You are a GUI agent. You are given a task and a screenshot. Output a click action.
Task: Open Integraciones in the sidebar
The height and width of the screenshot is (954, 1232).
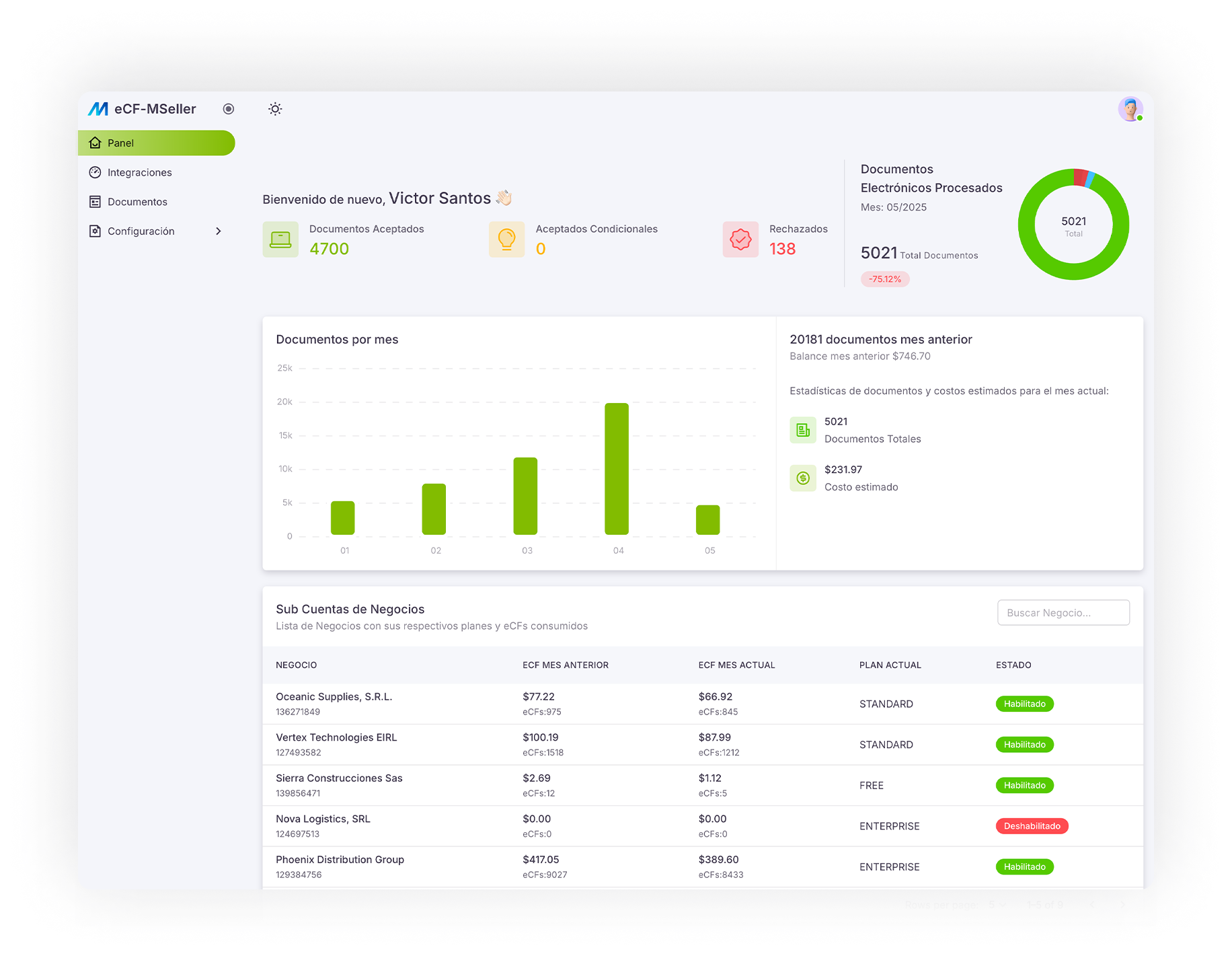(157, 172)
